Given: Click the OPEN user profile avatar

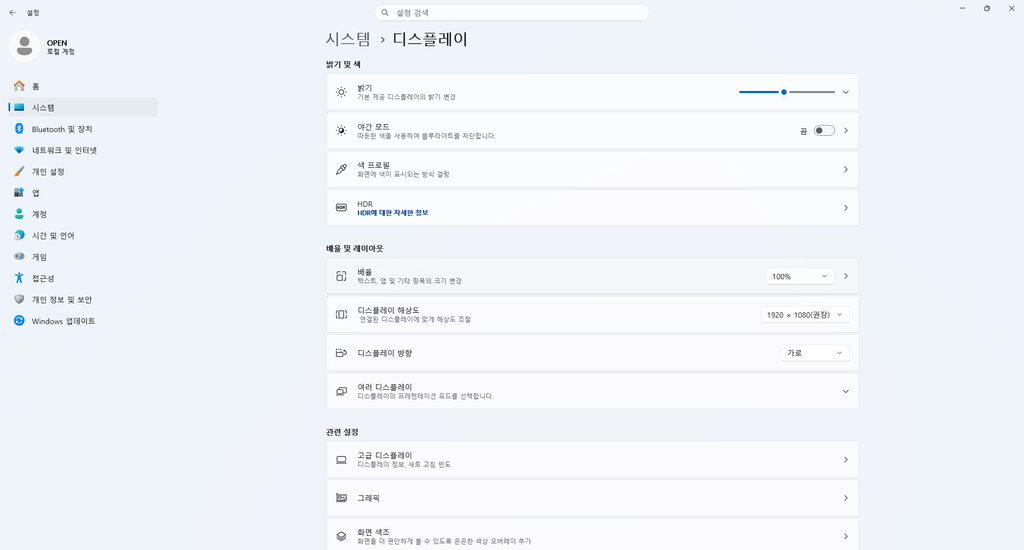Looking at the screenshot, I should 24,46.
